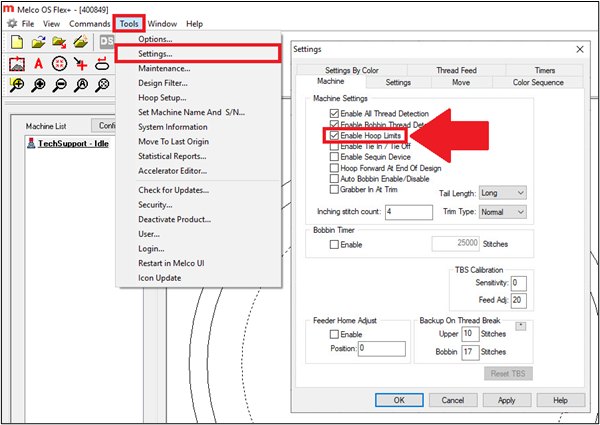
Task: Open the Trim Type dropdown
Action: tap(503, 212)
